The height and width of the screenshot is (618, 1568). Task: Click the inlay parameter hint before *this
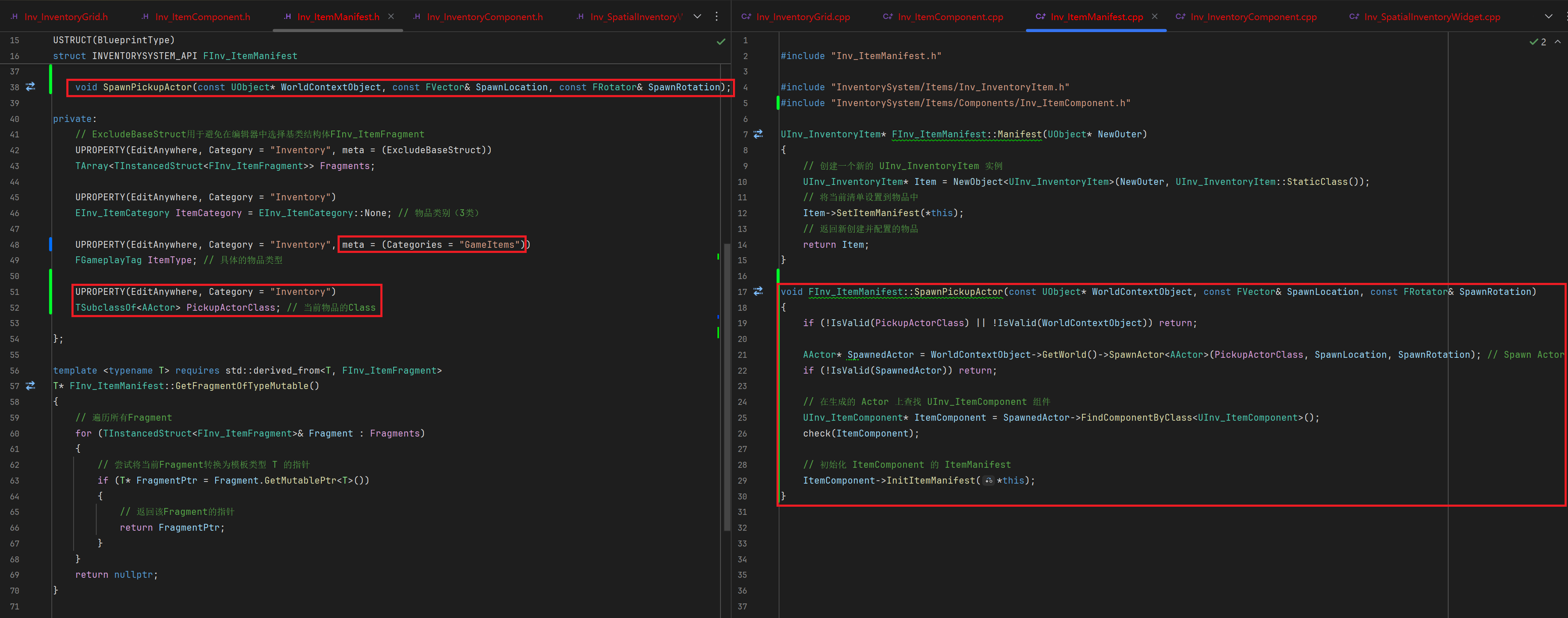point(989,480)
